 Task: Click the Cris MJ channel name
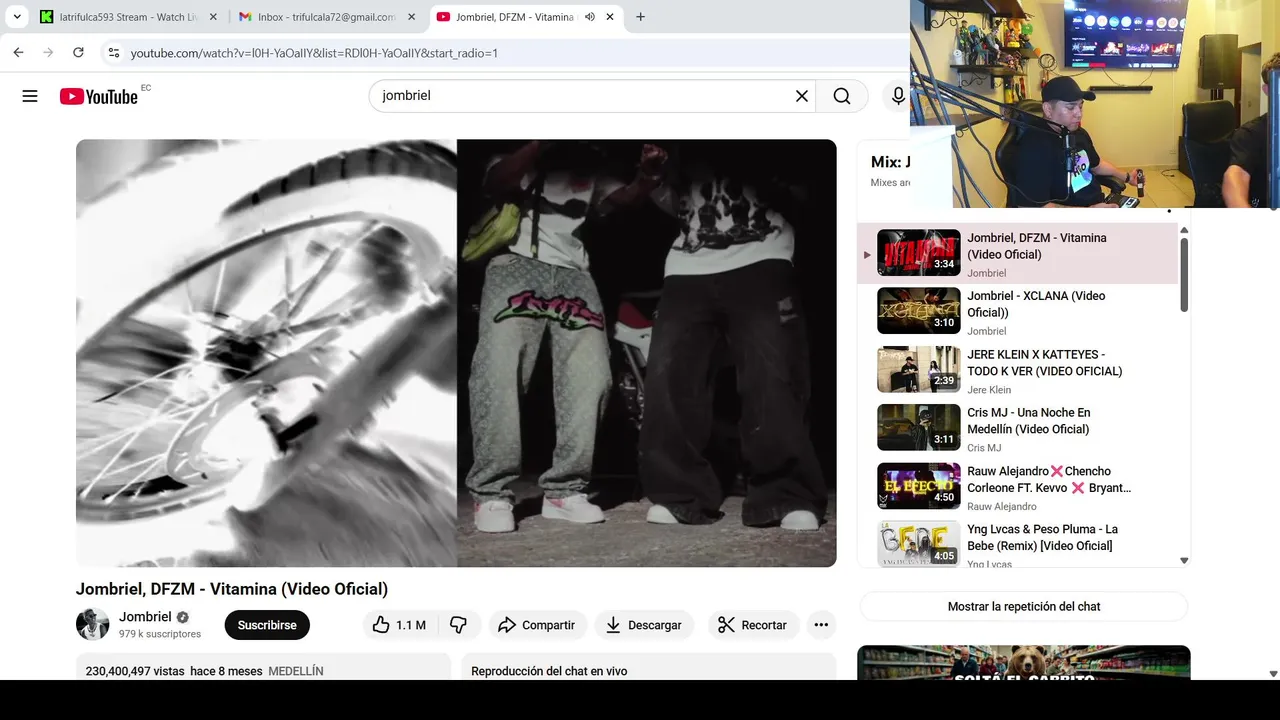click(984, 448)
